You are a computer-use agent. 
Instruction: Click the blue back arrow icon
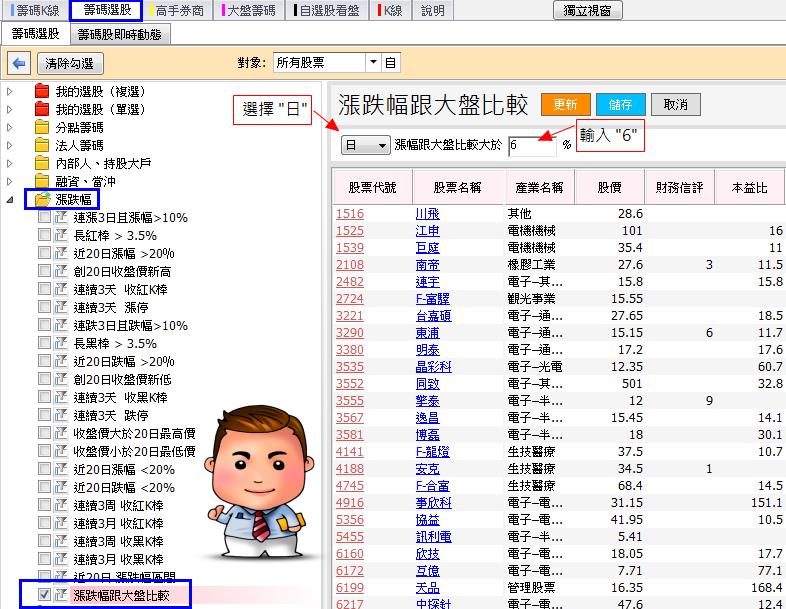click(19, 63)
